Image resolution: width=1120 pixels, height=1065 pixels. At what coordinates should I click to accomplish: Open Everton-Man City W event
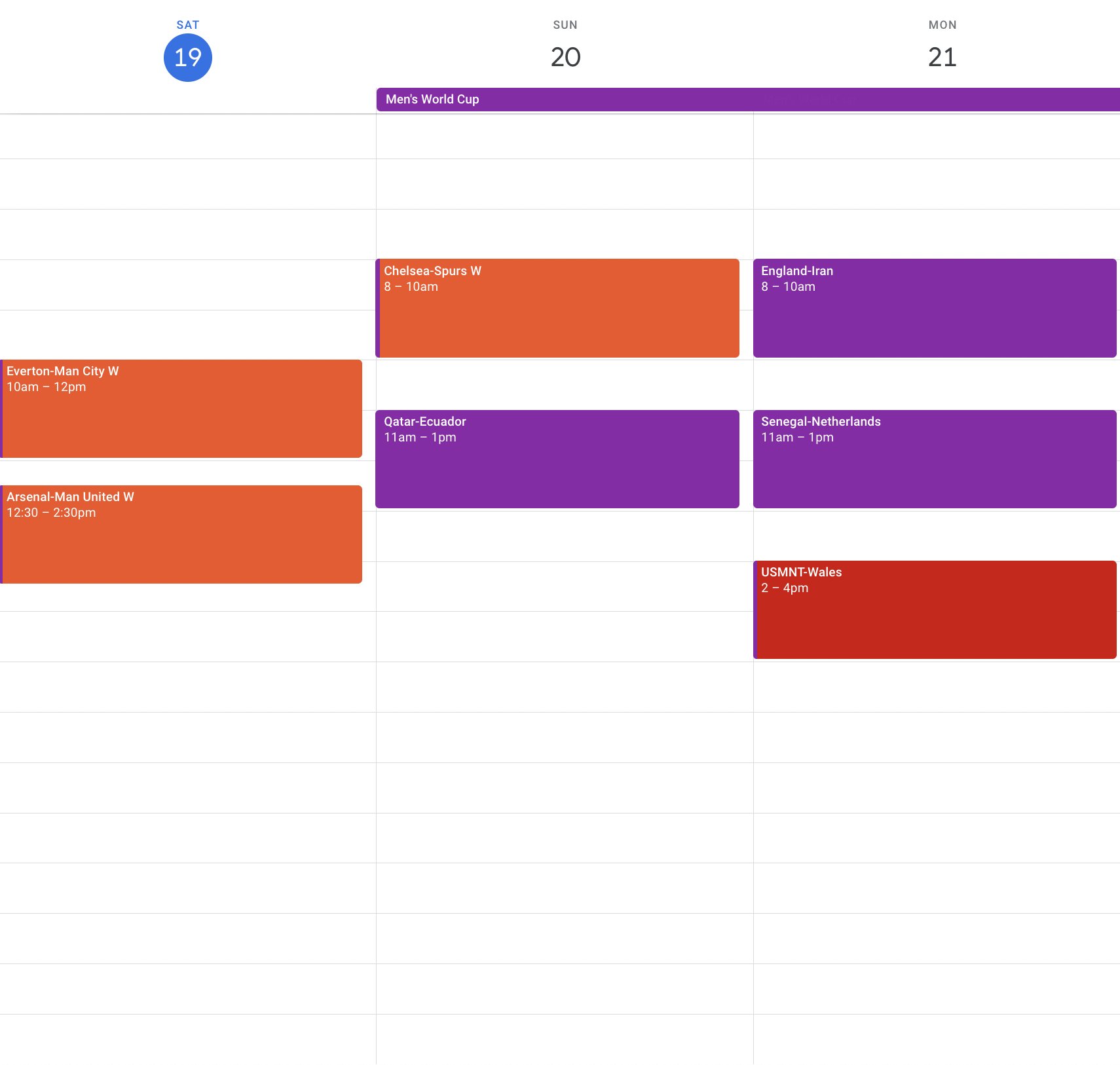[181, 409]
